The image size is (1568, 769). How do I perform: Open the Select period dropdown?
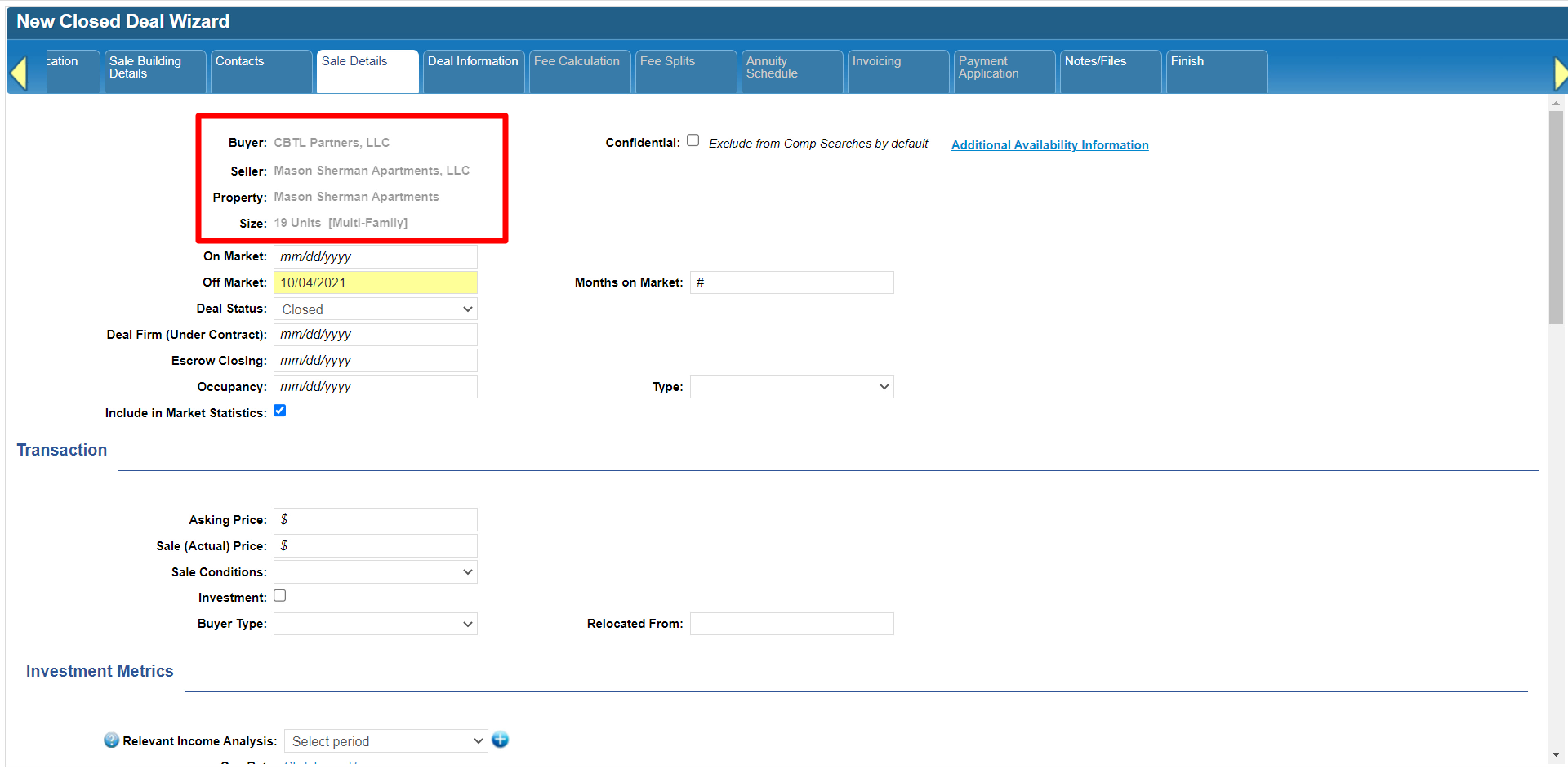[385, 741]
